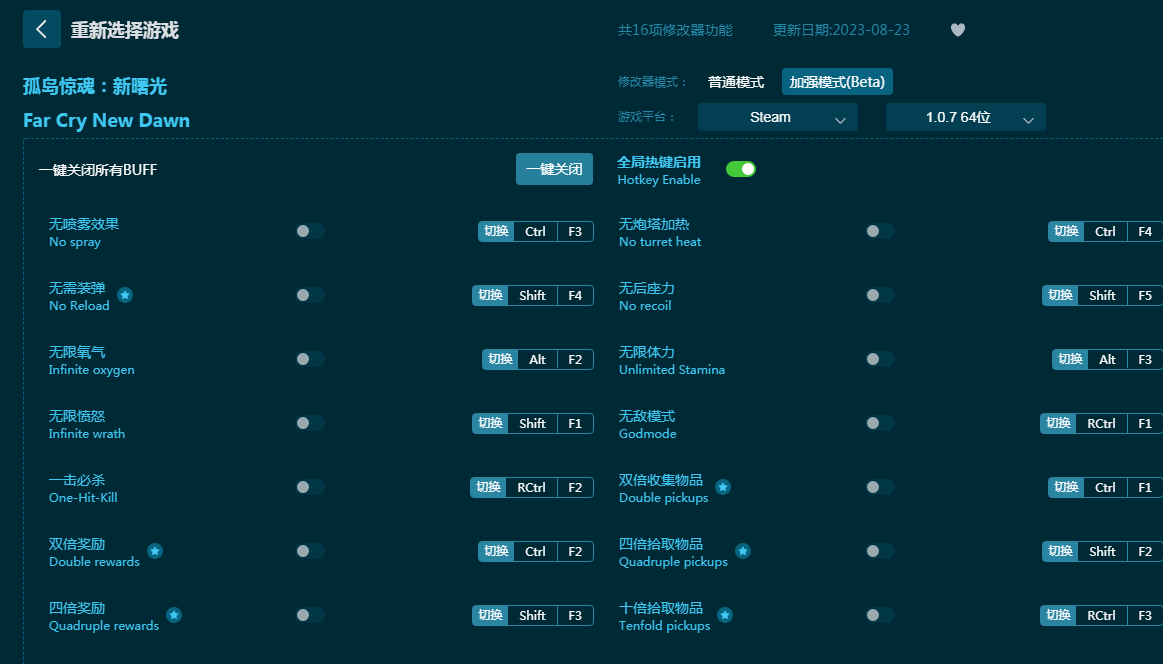Click the heart favorite icon
This screenshot has height=664, width=1163.
[x=958, y=30]
